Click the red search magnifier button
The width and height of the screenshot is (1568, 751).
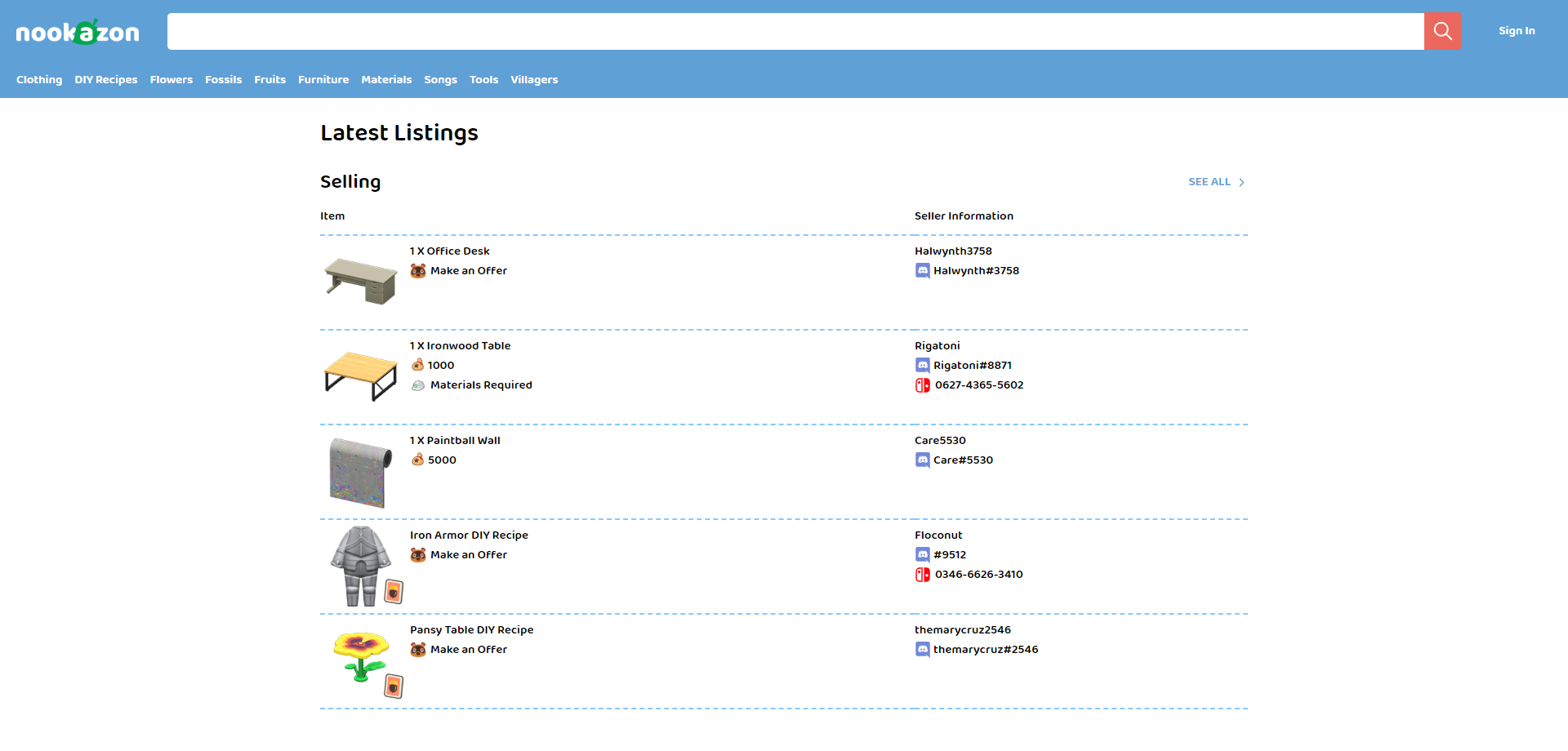[x=1442, y=31]
